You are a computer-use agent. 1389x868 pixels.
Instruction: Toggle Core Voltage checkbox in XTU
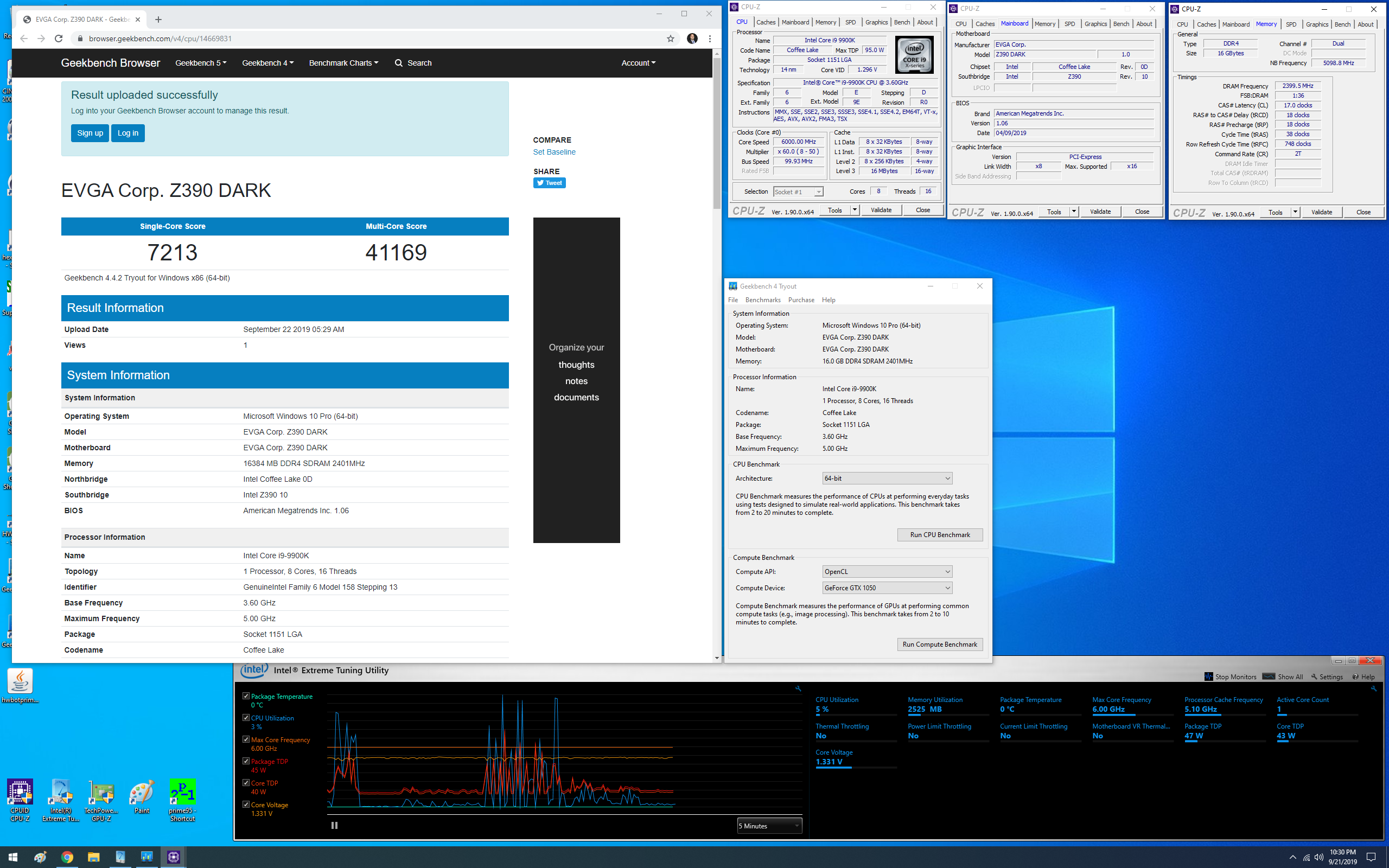(x=246, y=805)
